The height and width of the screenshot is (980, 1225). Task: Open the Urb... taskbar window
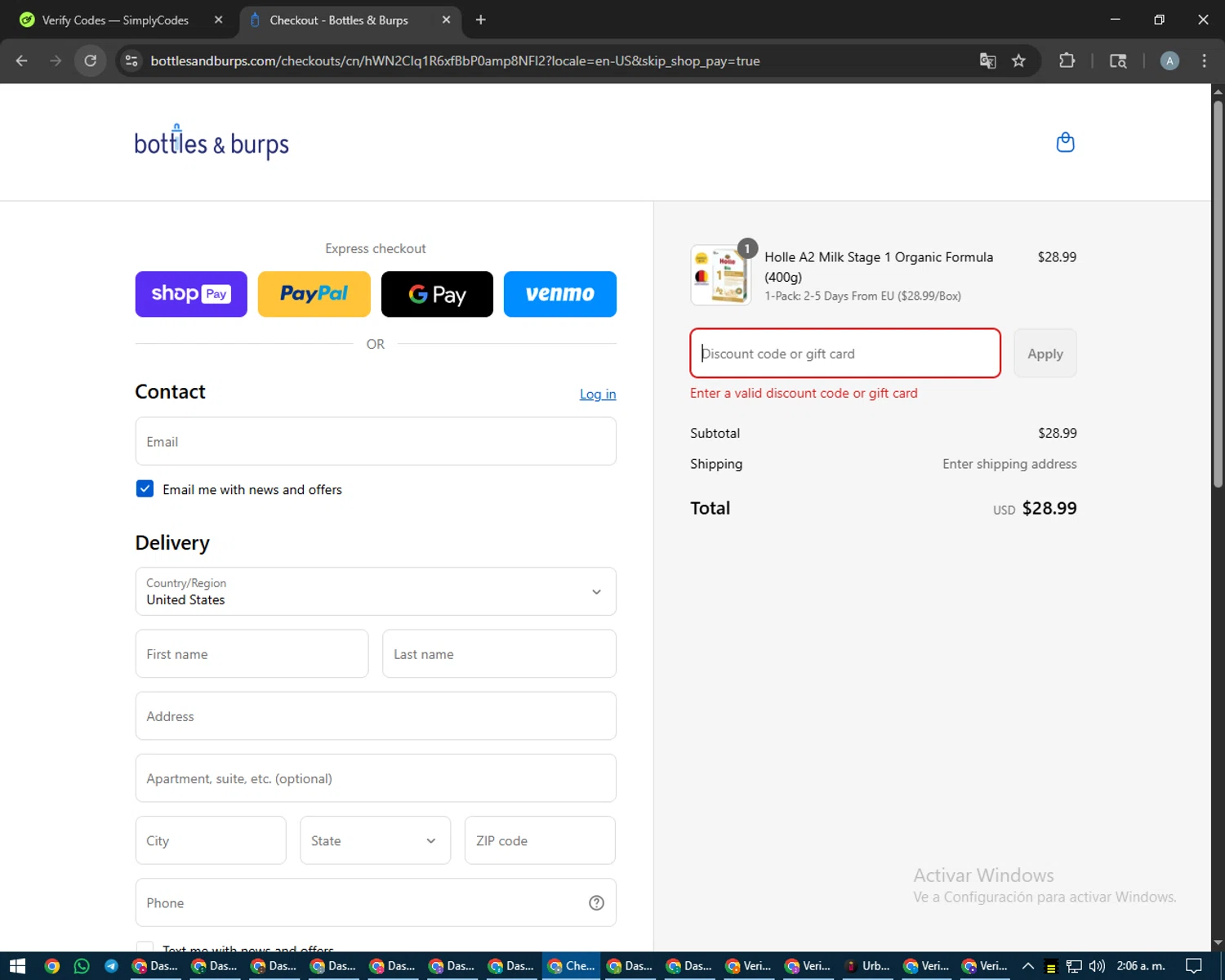pyautogui.click(x=867, y=966)
